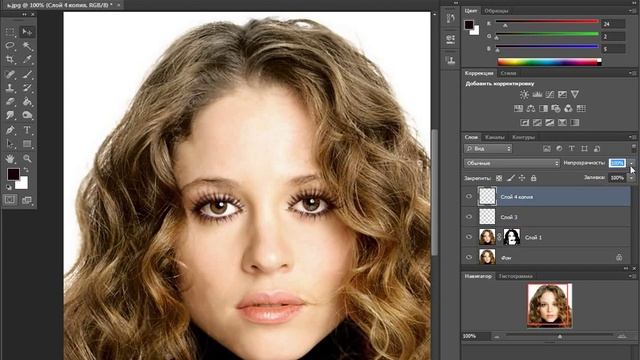The width and height of the screenshot is (640, 360).
Task: Add an Exposure adjustment
Action: (x=562, y=95)
